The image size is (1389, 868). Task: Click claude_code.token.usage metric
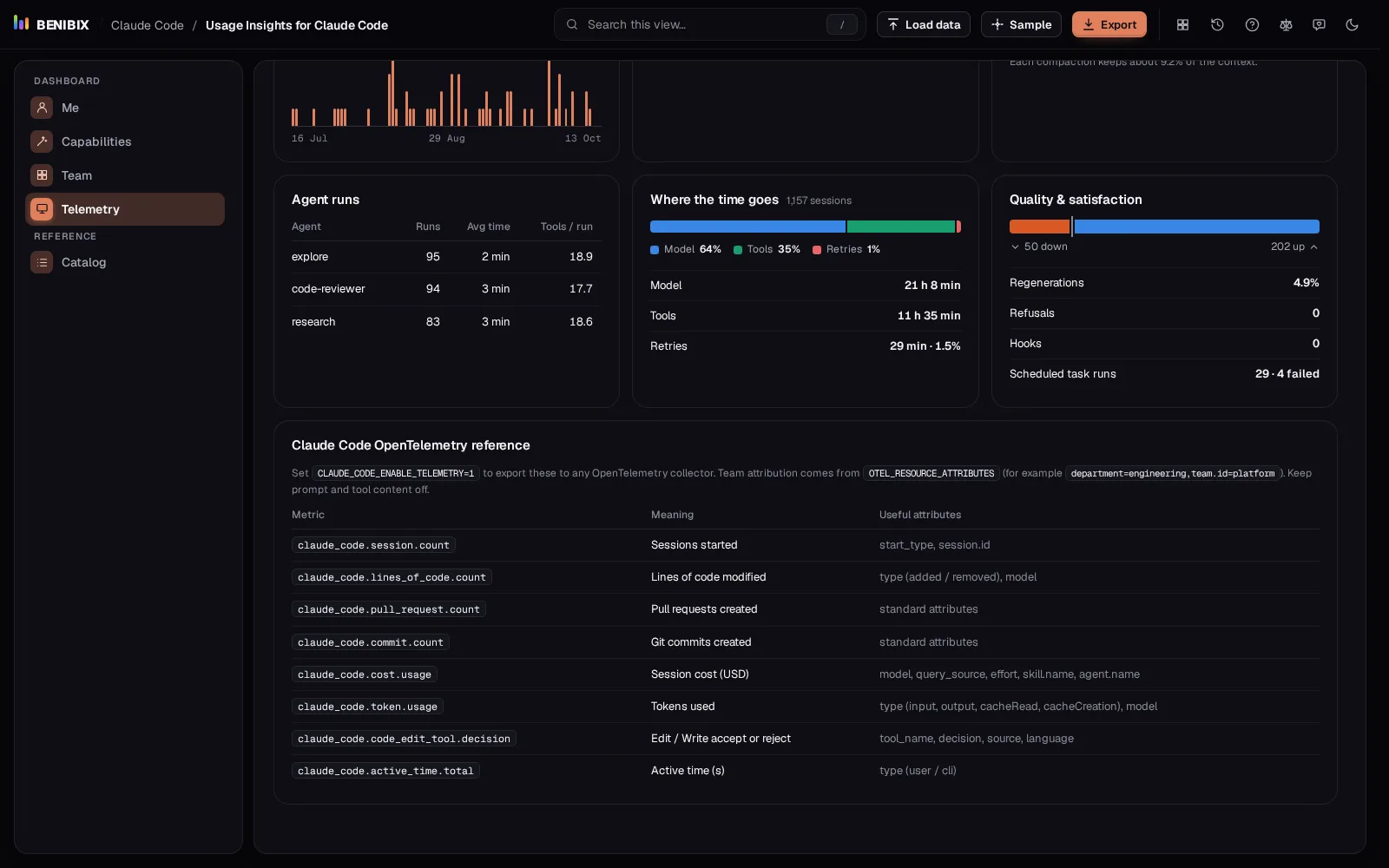tap(367, 707)
